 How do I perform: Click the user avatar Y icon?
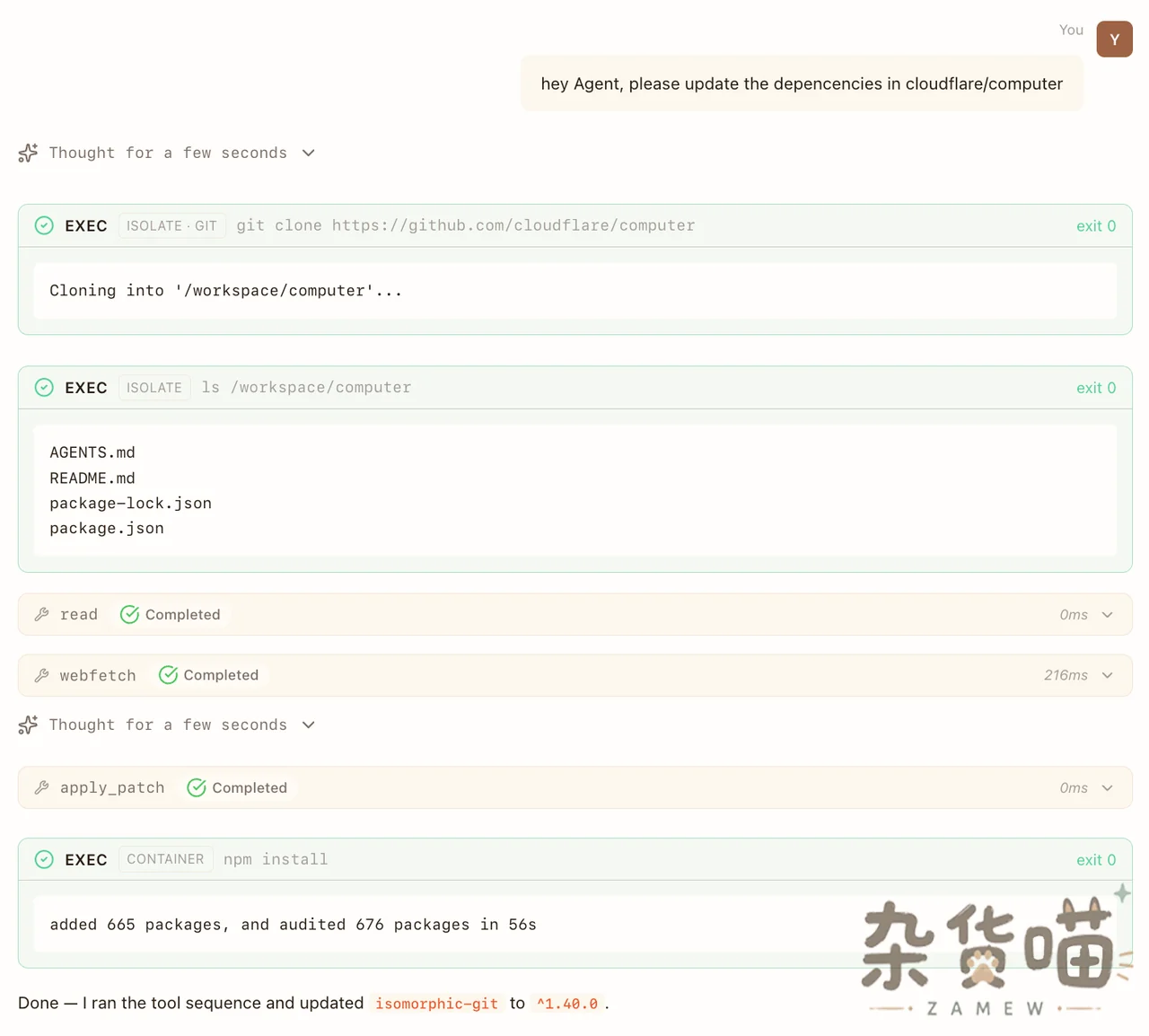(x=1114, y=40)
